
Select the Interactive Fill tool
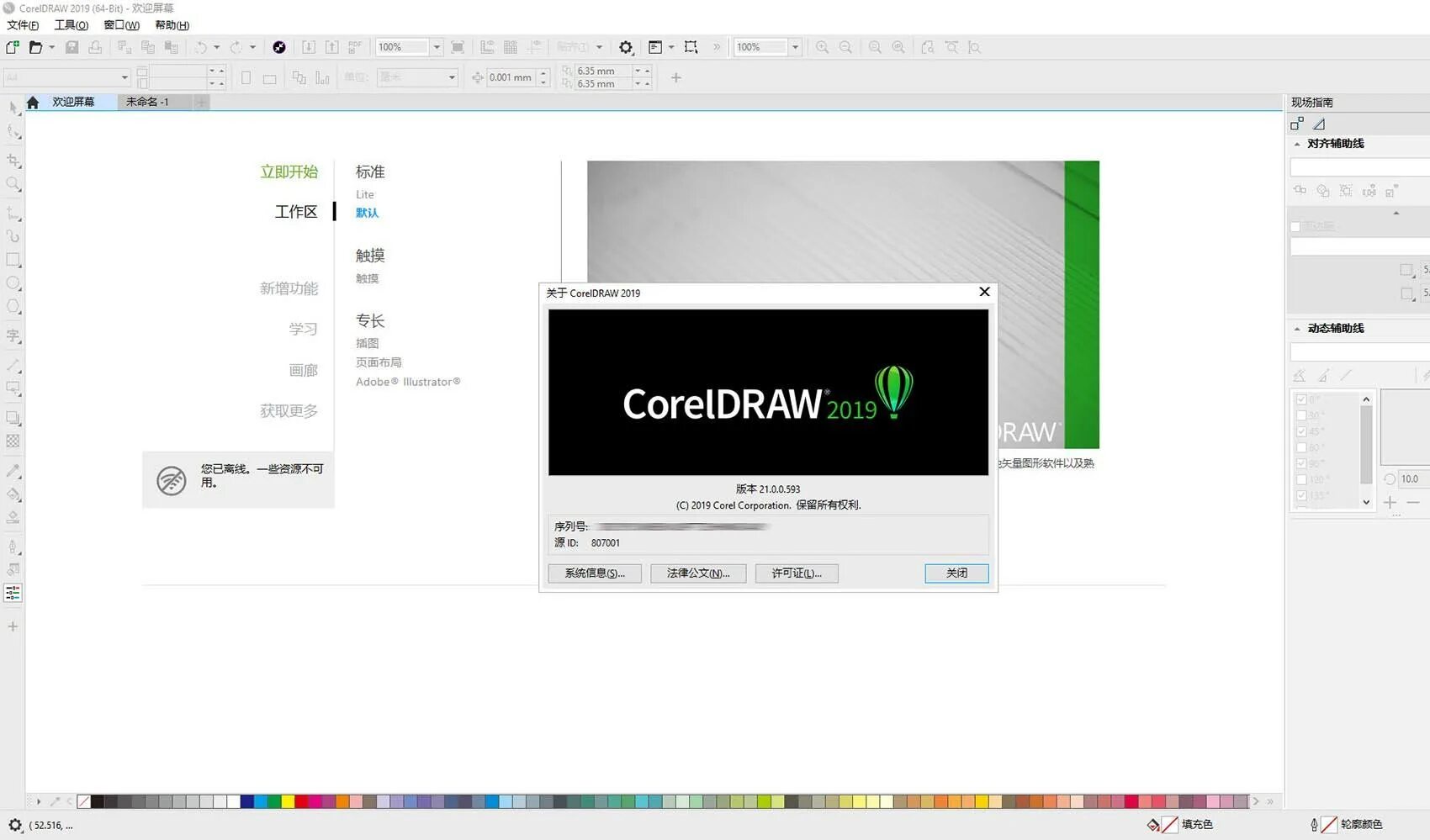[13, 494]
